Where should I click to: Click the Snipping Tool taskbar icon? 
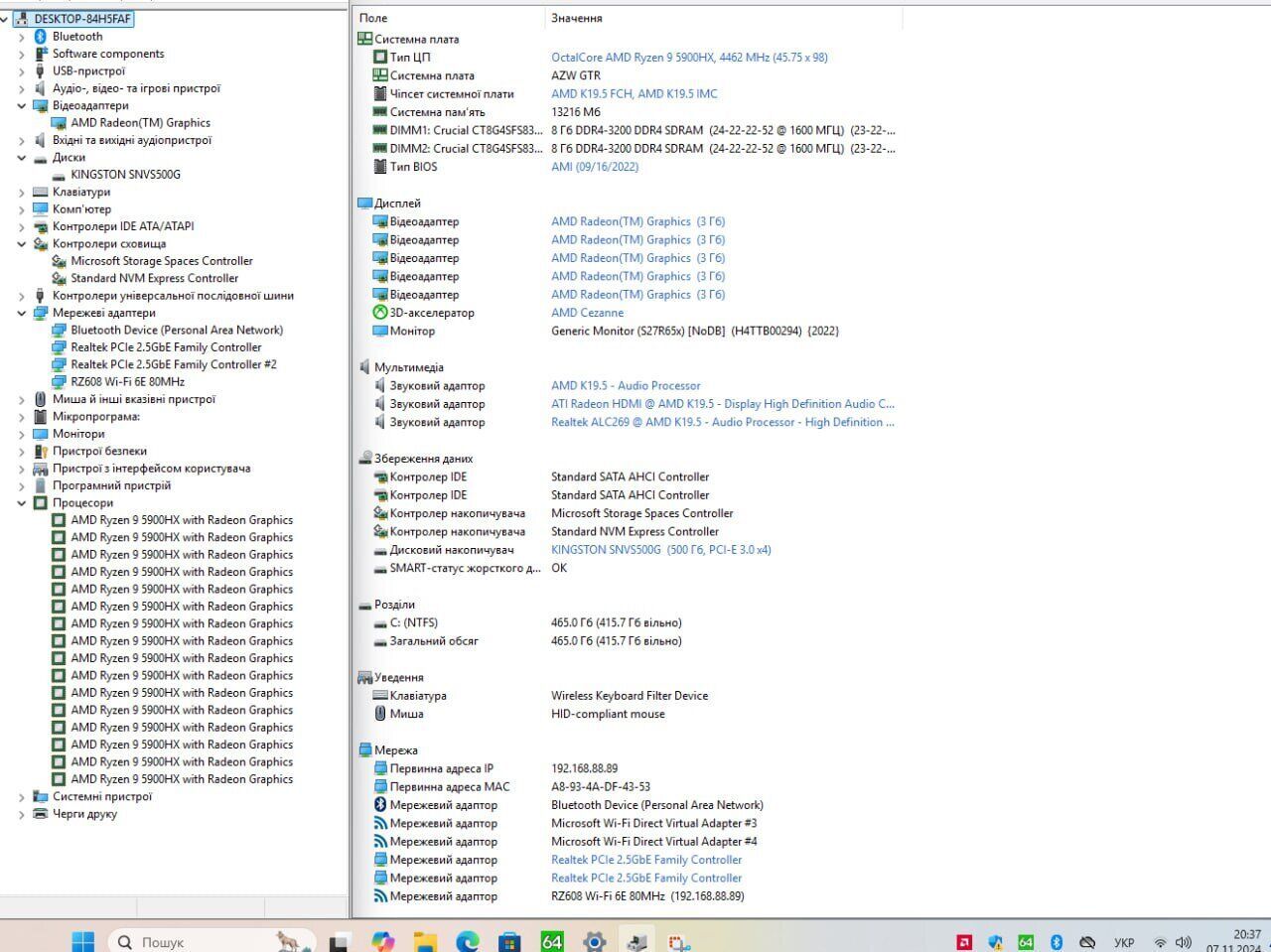coord(679,941)
